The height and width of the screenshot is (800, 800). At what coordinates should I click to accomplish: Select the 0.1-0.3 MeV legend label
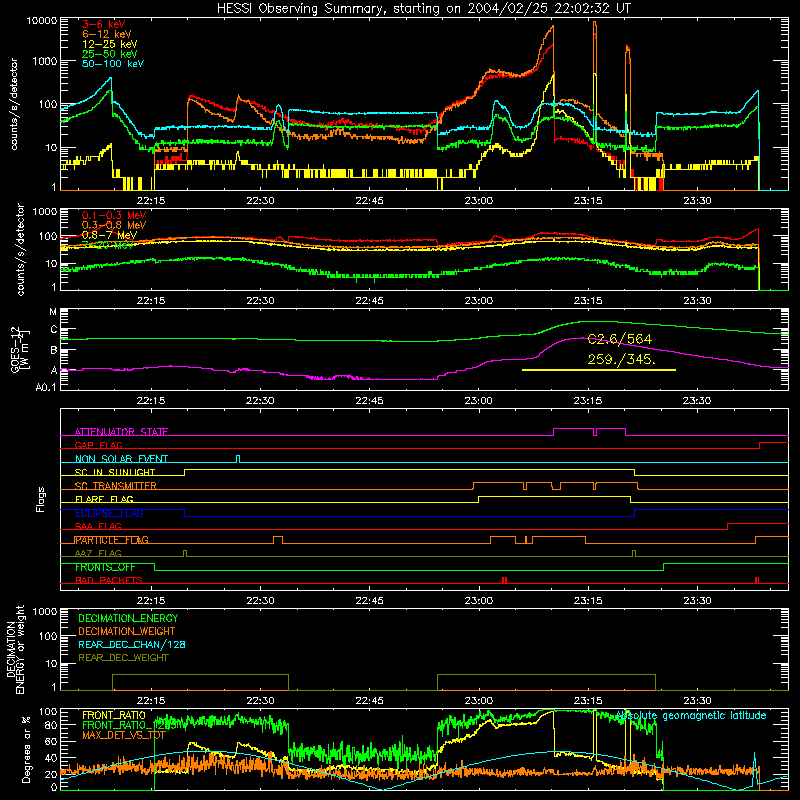tap(114, 215)
